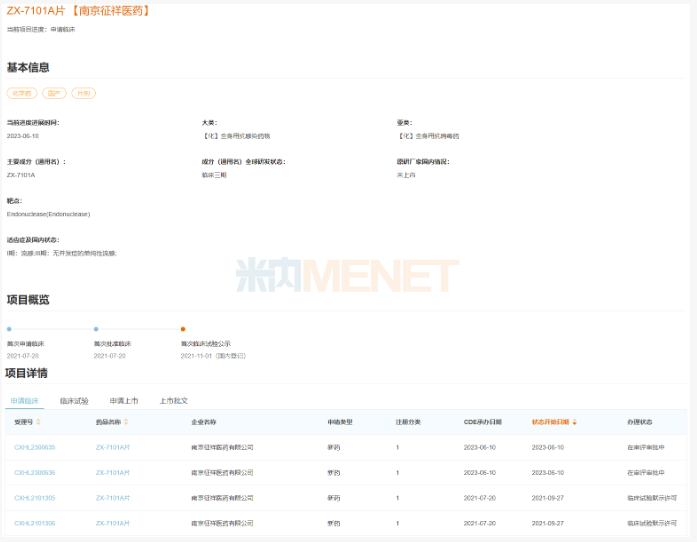This screenshot has width=697, height=542.
Task: Click 临床试验默示许可 status in CXHL2101305 row
Action: click(652, 498)
